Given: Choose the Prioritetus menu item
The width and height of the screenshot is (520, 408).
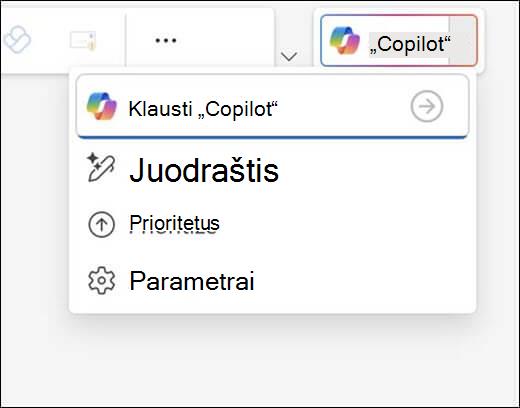Looking at the screenshot, I should point(272,224).
